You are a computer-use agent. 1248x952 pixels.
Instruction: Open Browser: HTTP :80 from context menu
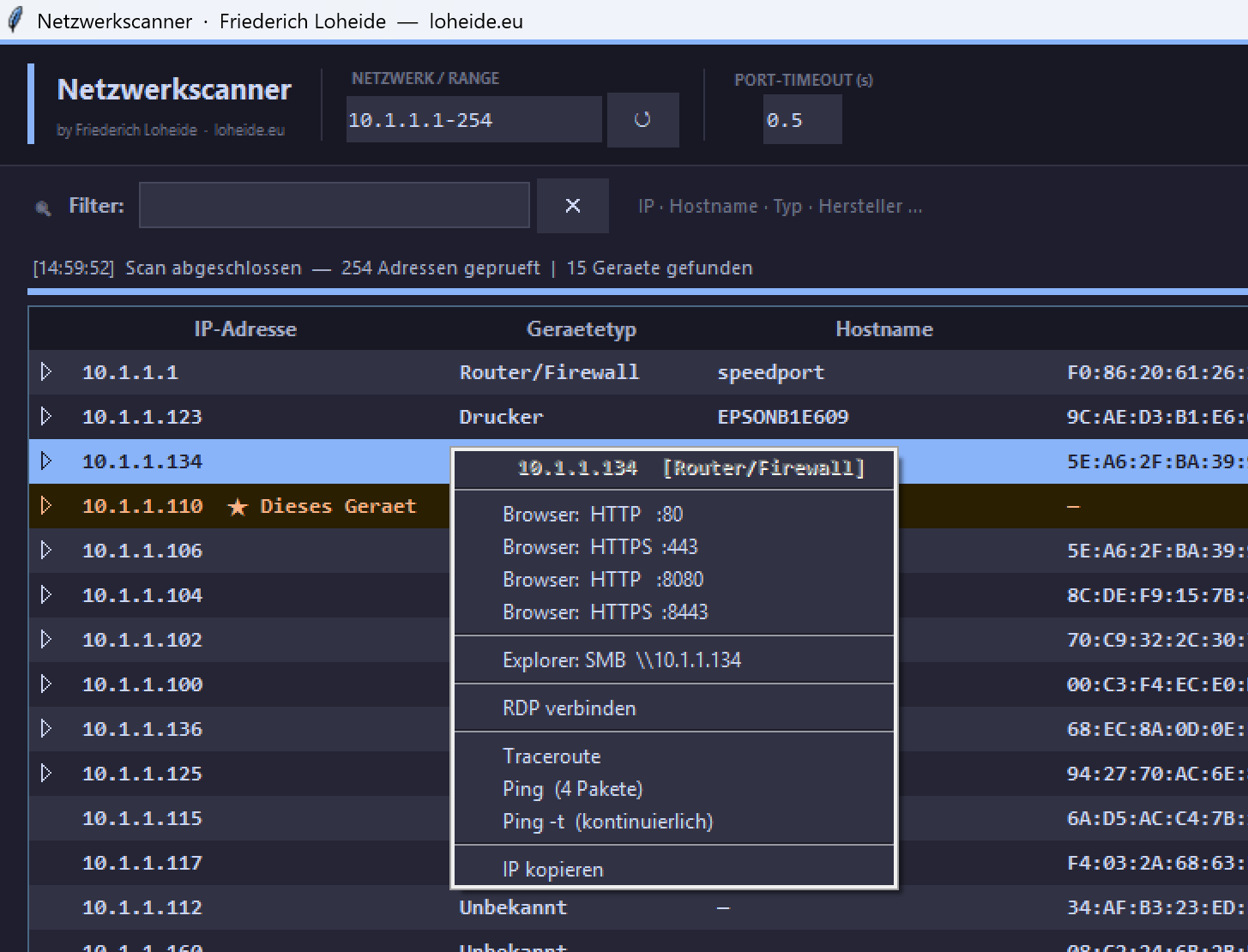pyautogui.click(x=593, y=515)
